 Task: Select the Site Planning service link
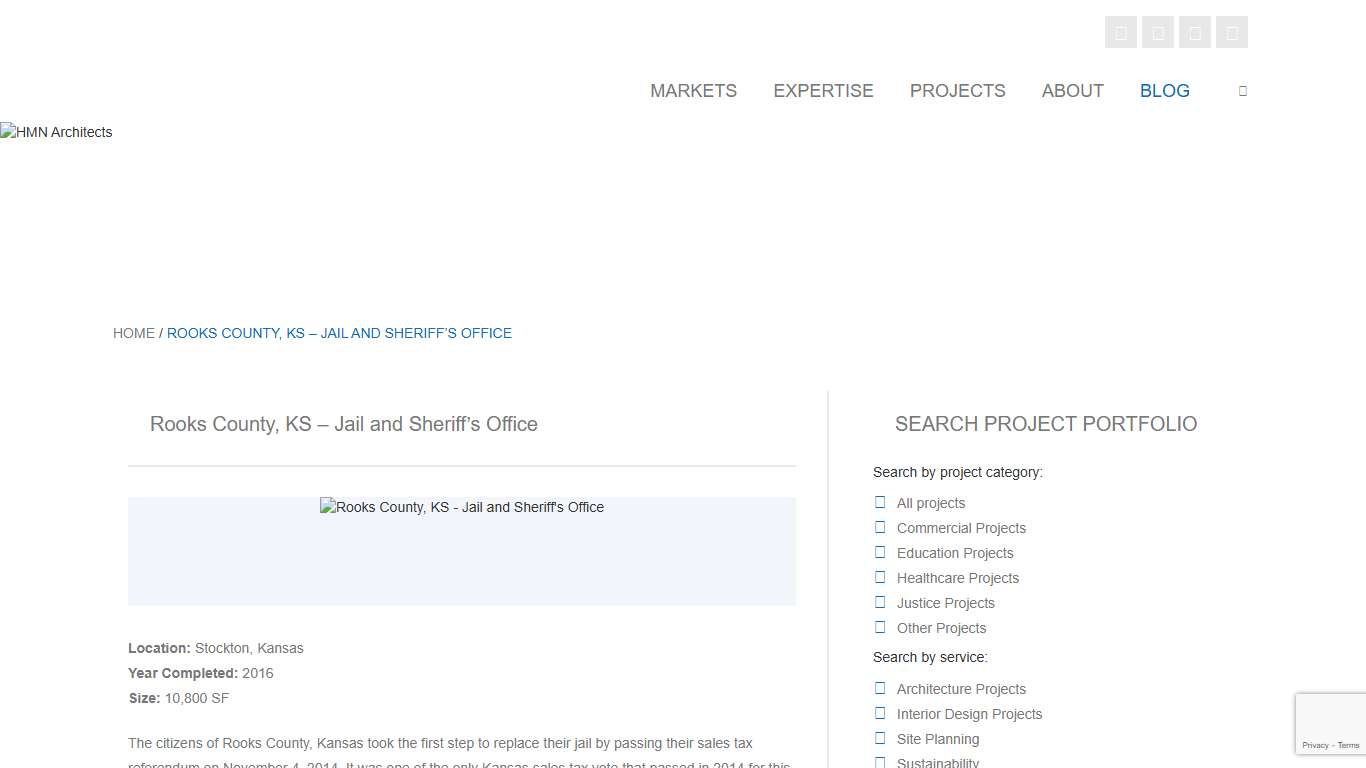click(x=937, y=739)
